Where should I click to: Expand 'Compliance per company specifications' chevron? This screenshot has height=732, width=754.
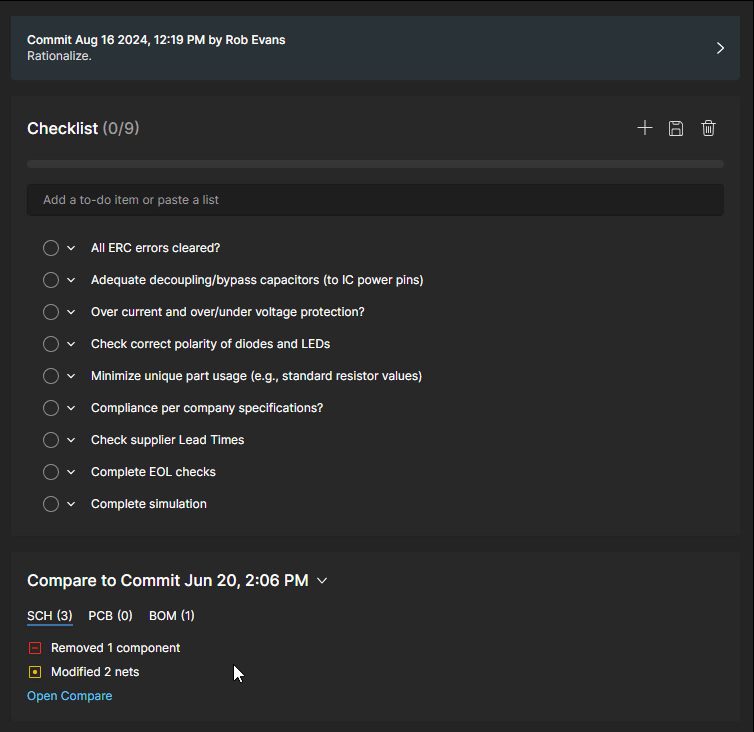point(71,408)
